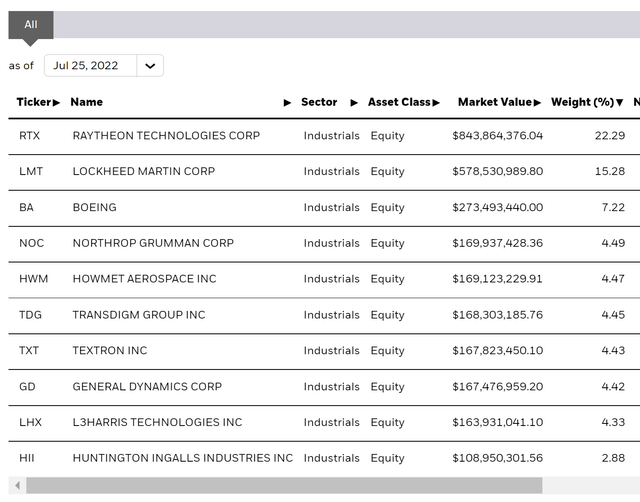
Task: Sort by the Asset Class column arrow
Action: coord(436,103)
